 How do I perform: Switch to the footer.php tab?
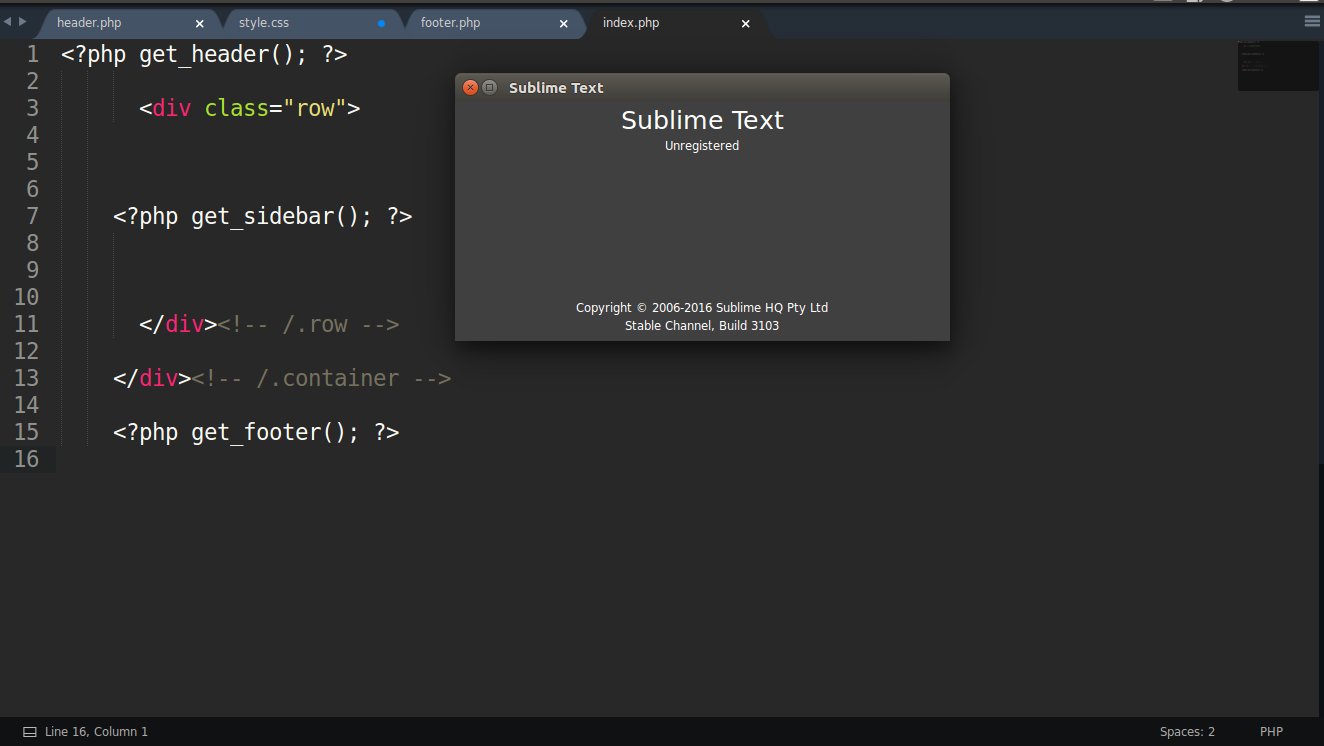(x=450, y=23)
